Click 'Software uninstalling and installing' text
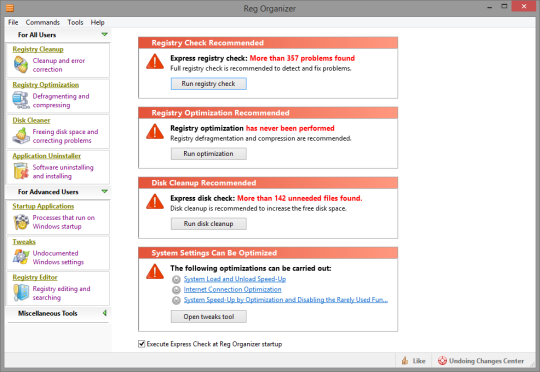The image size is (540, 372). [63, 172]
